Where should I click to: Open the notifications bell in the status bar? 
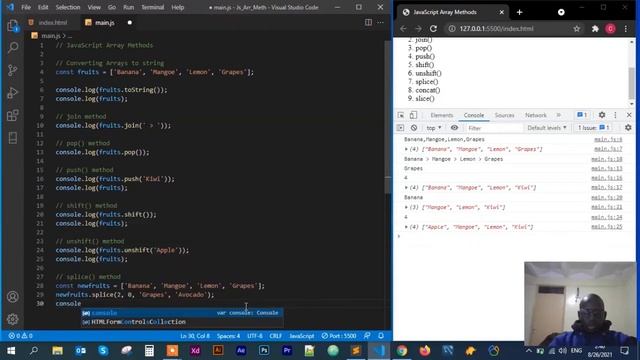pos(381,336)
